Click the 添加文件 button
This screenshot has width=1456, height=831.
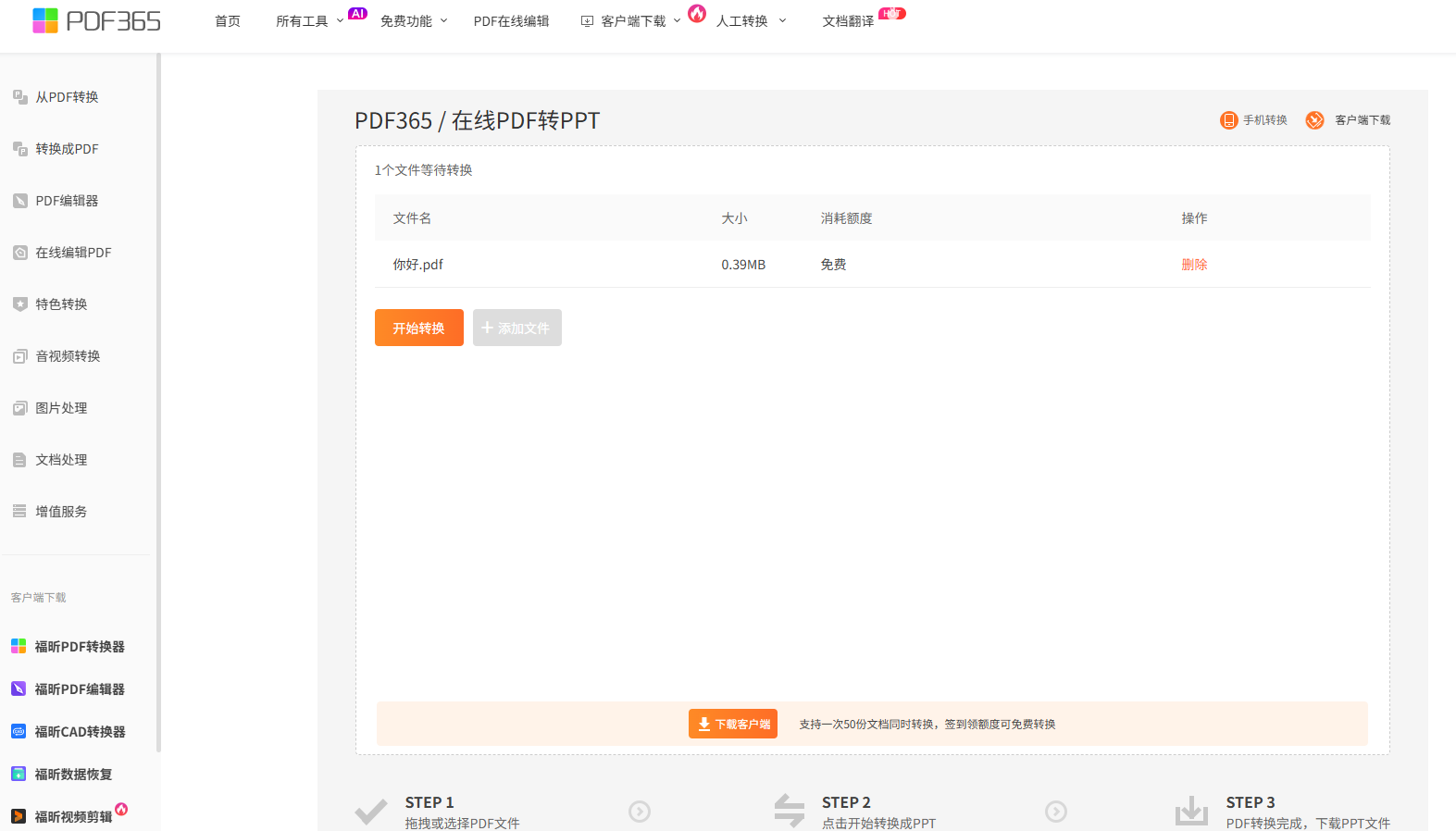[517, 328]
